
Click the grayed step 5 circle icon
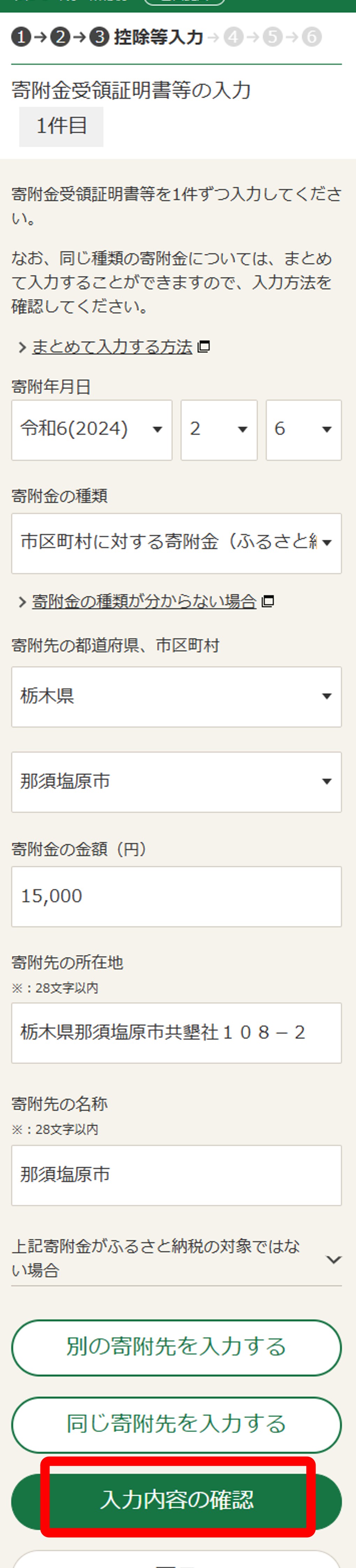pos(272,37)
